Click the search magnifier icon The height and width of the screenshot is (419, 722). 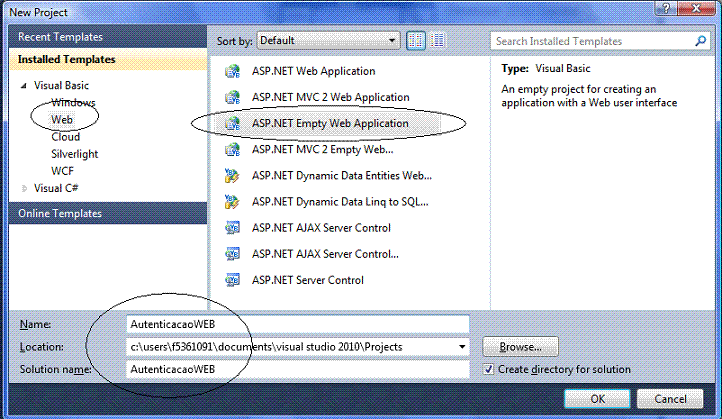coord(700,41)
